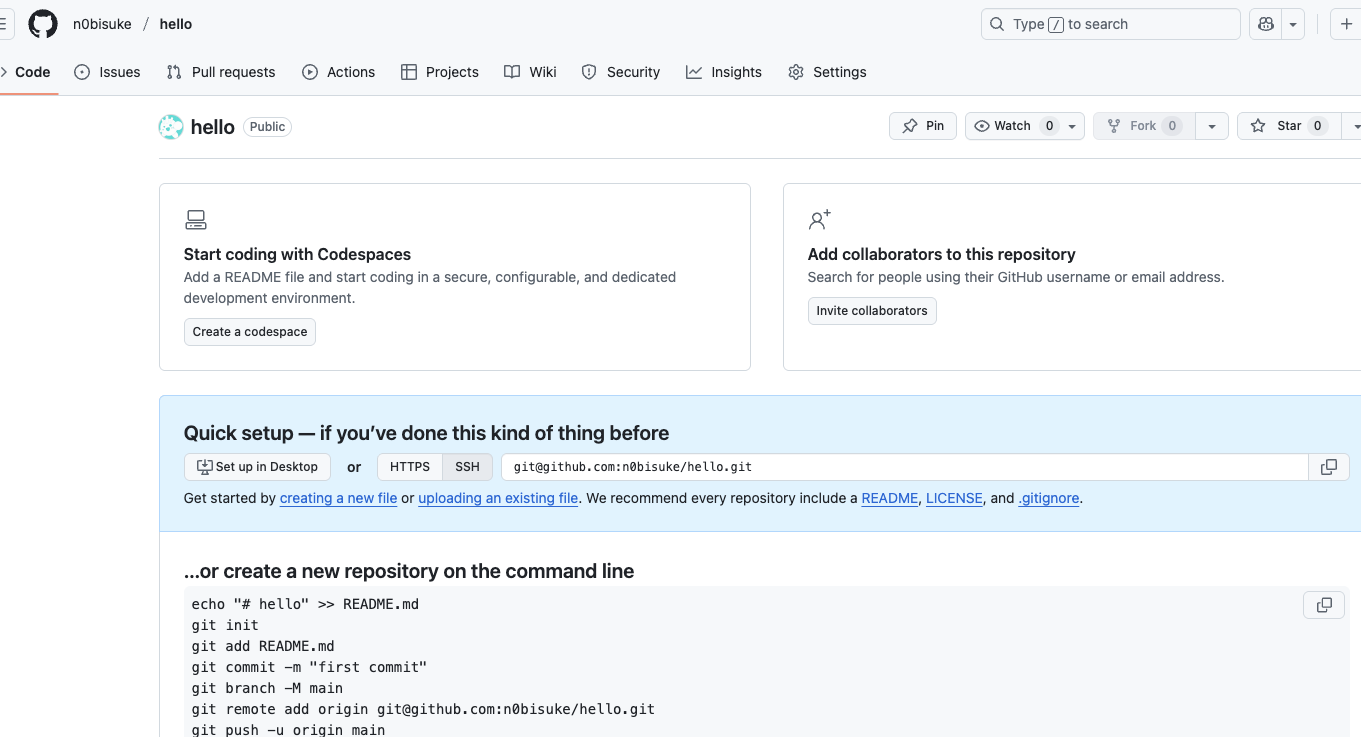Click the Security shield icon
Image resolution: width=1361 pixels, height=737 pixels.
[x=589, y=72]
